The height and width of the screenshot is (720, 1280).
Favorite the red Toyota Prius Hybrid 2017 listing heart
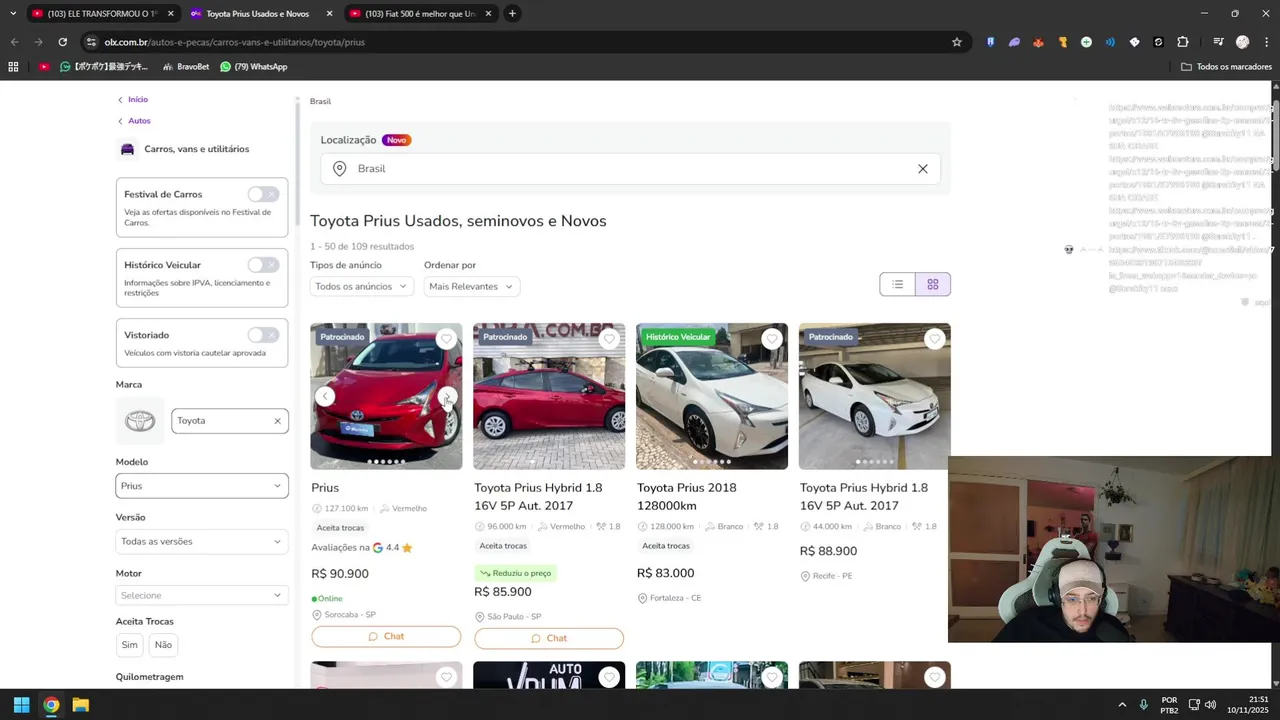tap(609, 339)
